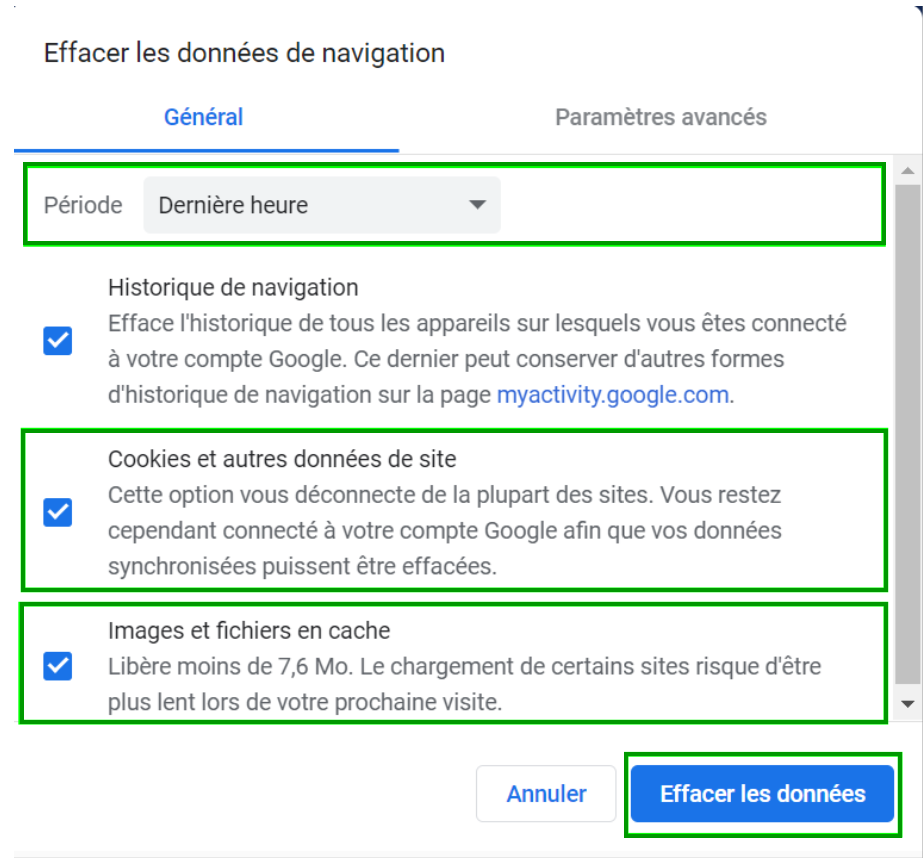923x860 pixels.
Task: Click the vertical scrollbar thumb
Action: pyautogui.click(x=908, y=434)
